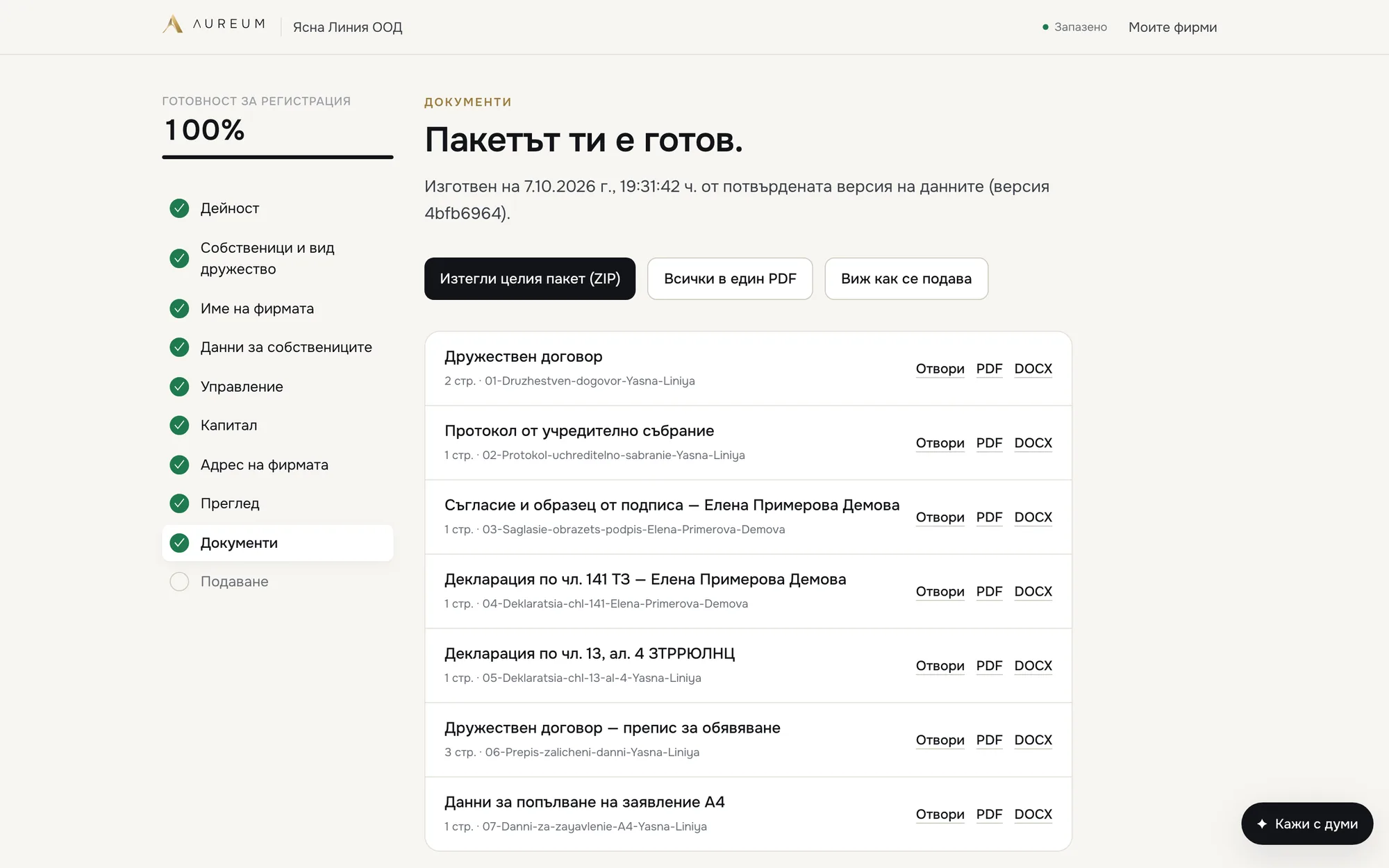
Task: Download Съгласие и образец от подписа DOCX
Action: point(1033,517)
